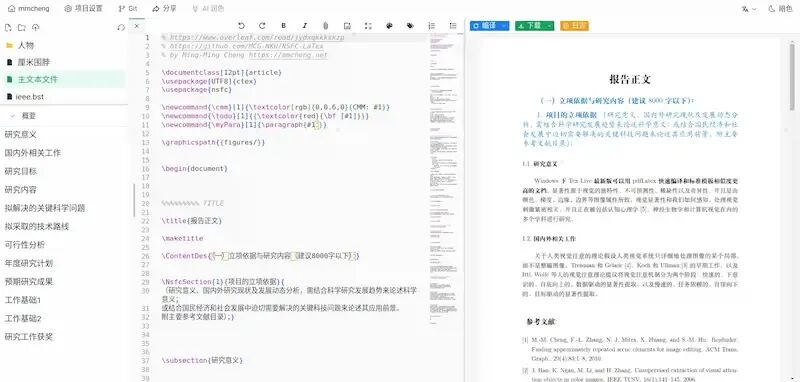This screenshot has height=382, width=800.
Task: Place cursor on \maketitle line
Action: coord(182,238)
